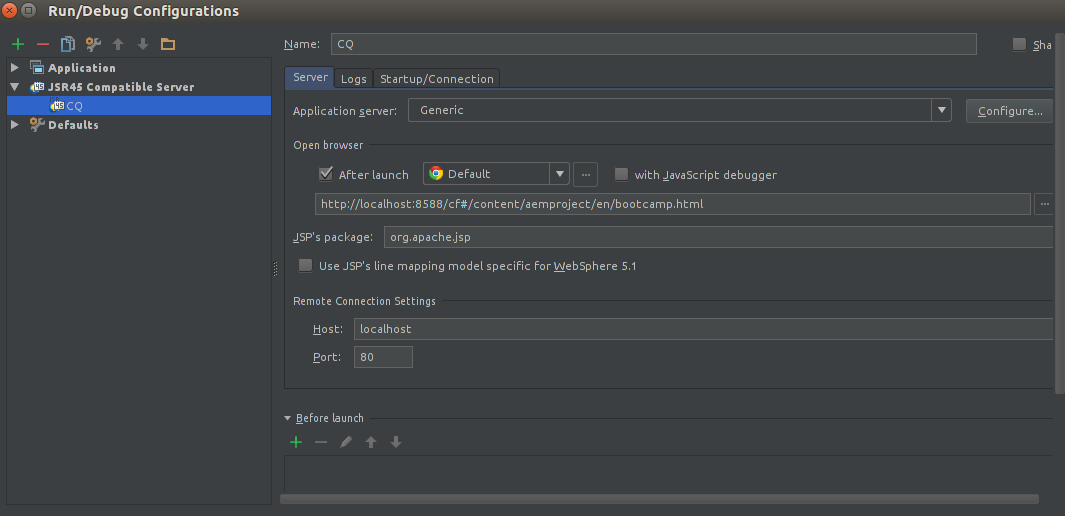Add a new configuration with green plus

18,44
